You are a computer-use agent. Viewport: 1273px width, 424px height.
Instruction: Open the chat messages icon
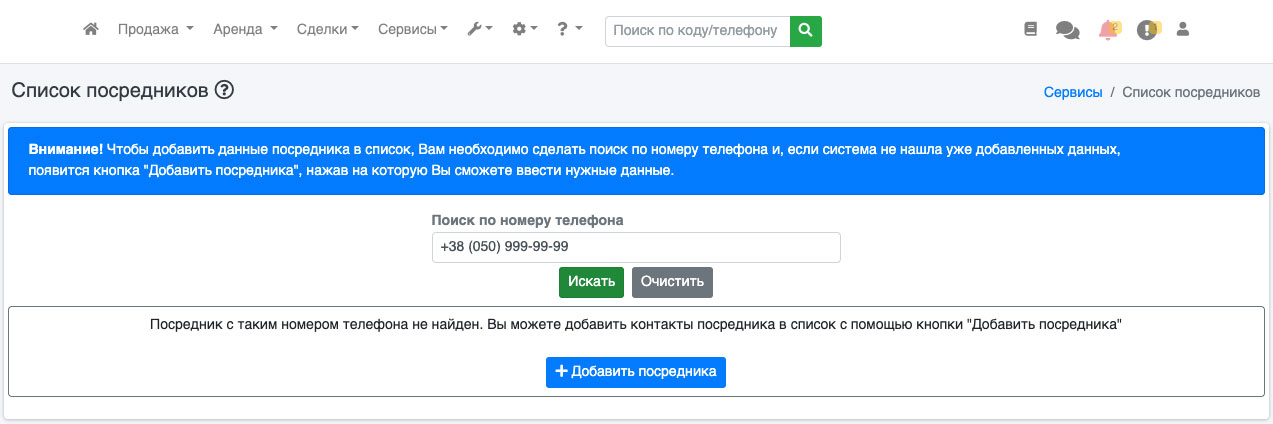coord(1067,31)
